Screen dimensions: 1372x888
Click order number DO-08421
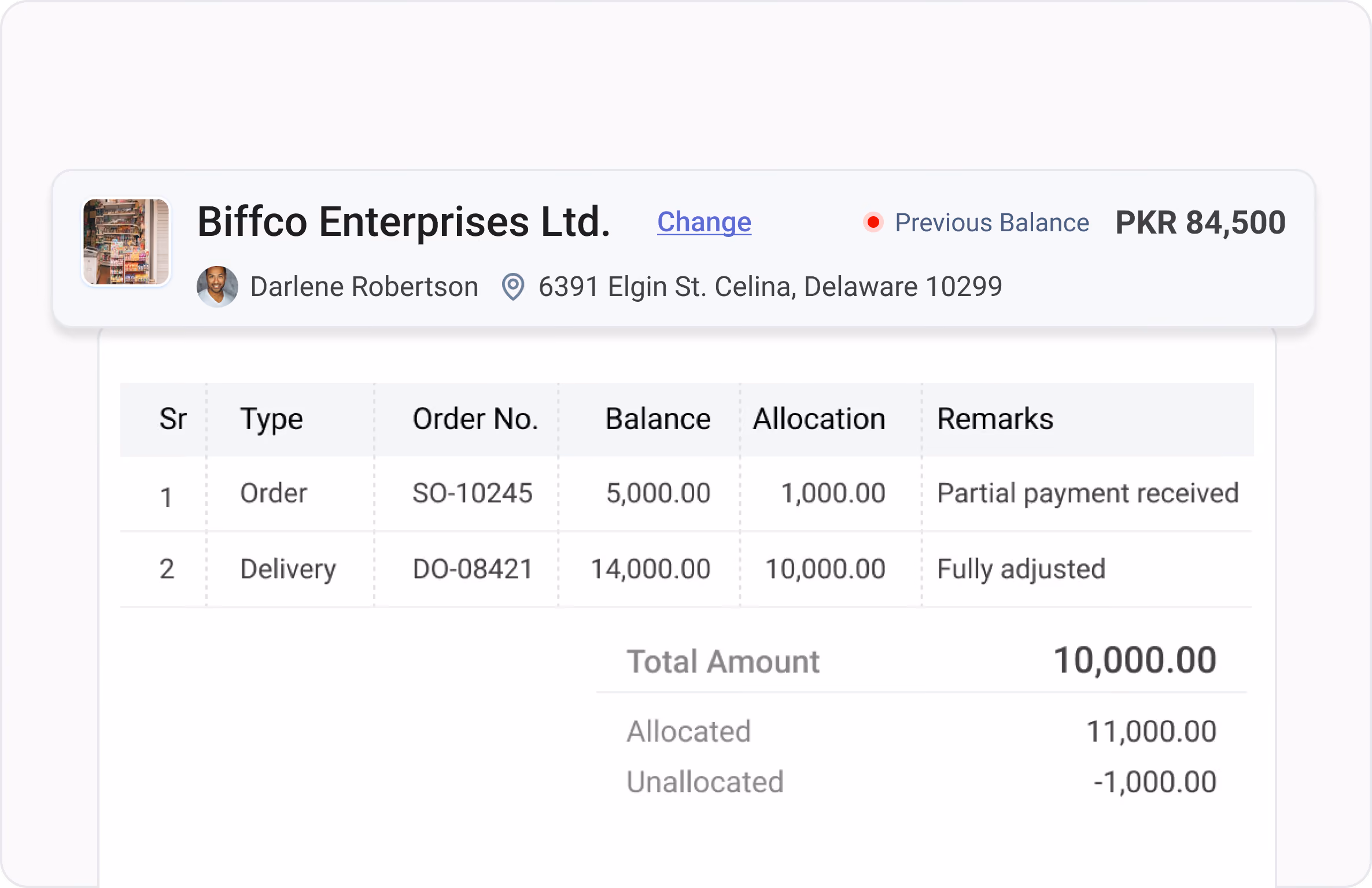click(x=473, y=569)
